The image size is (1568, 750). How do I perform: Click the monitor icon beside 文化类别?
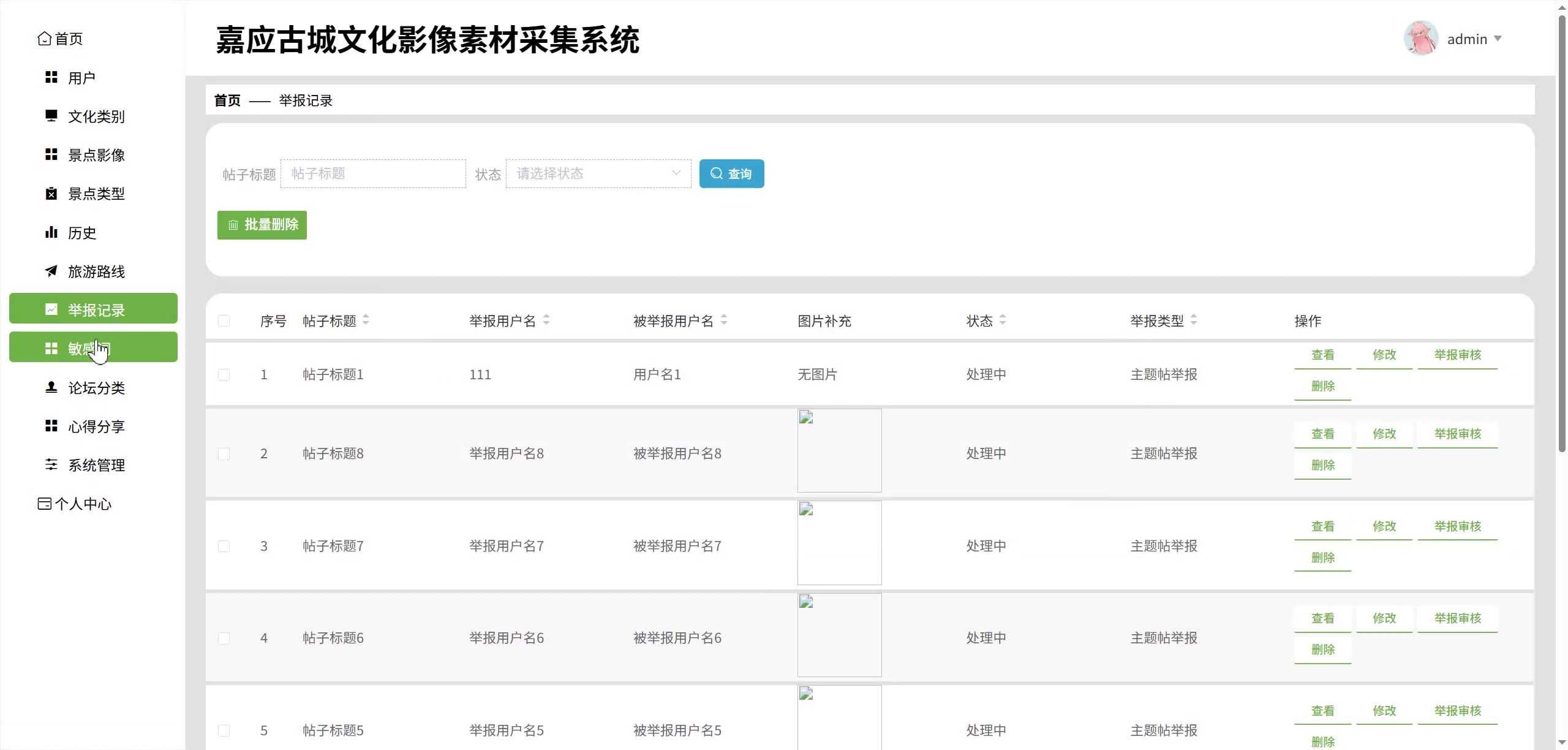coord(51,116)
